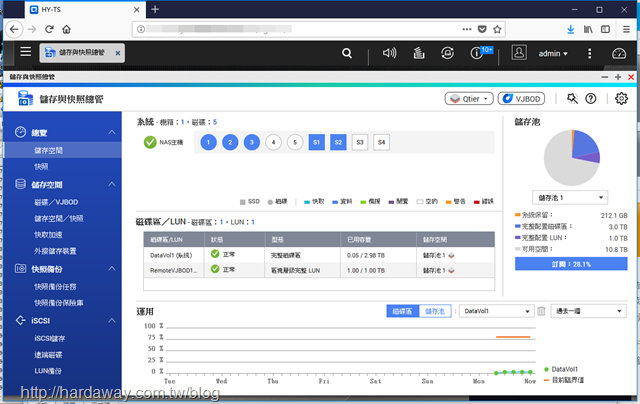
Task: Open 外接儲存裝置 in the sidebar
Action: click(55, 251)
